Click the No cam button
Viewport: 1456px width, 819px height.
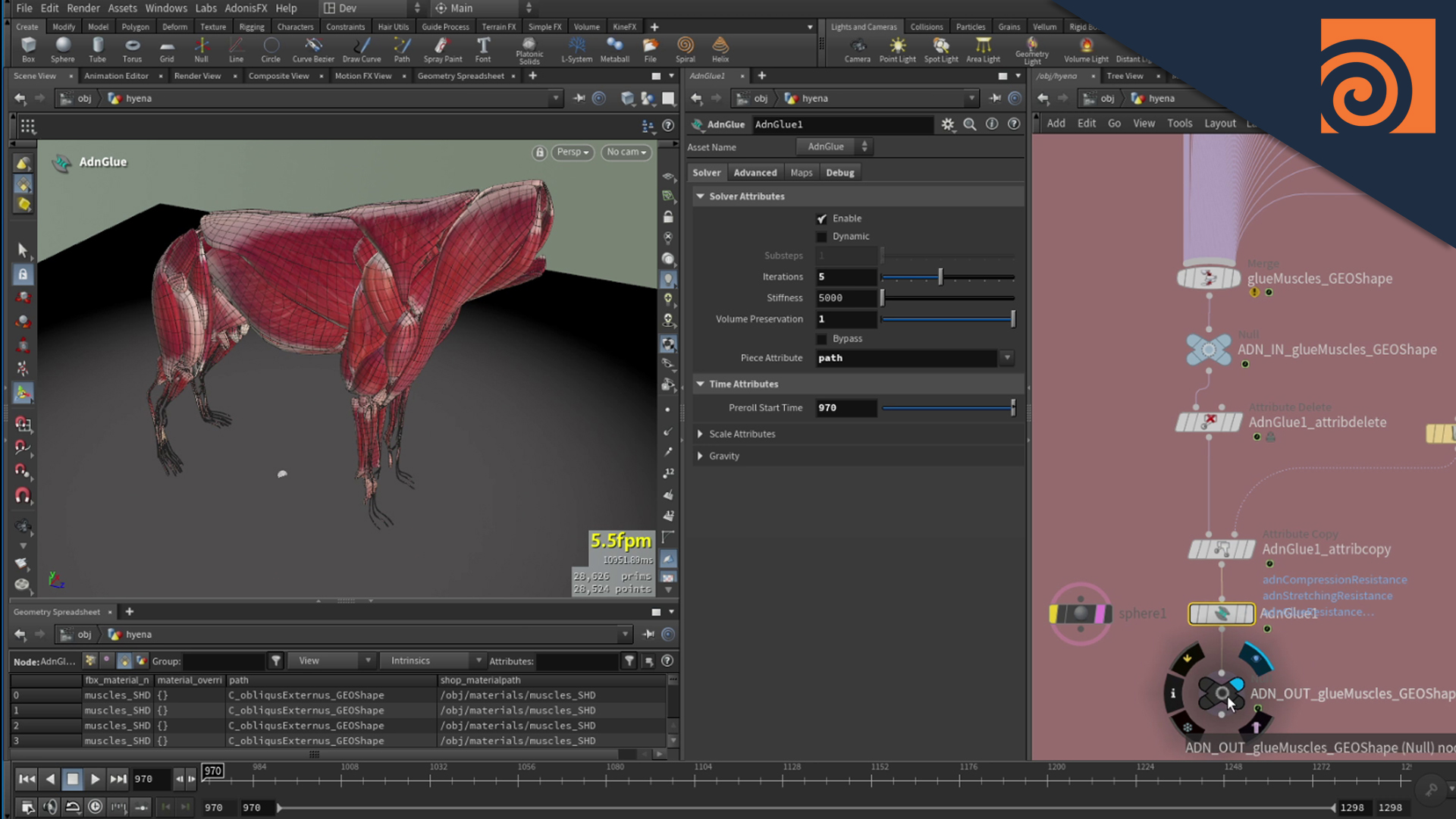pyautogui.click(x=626, y=152)
